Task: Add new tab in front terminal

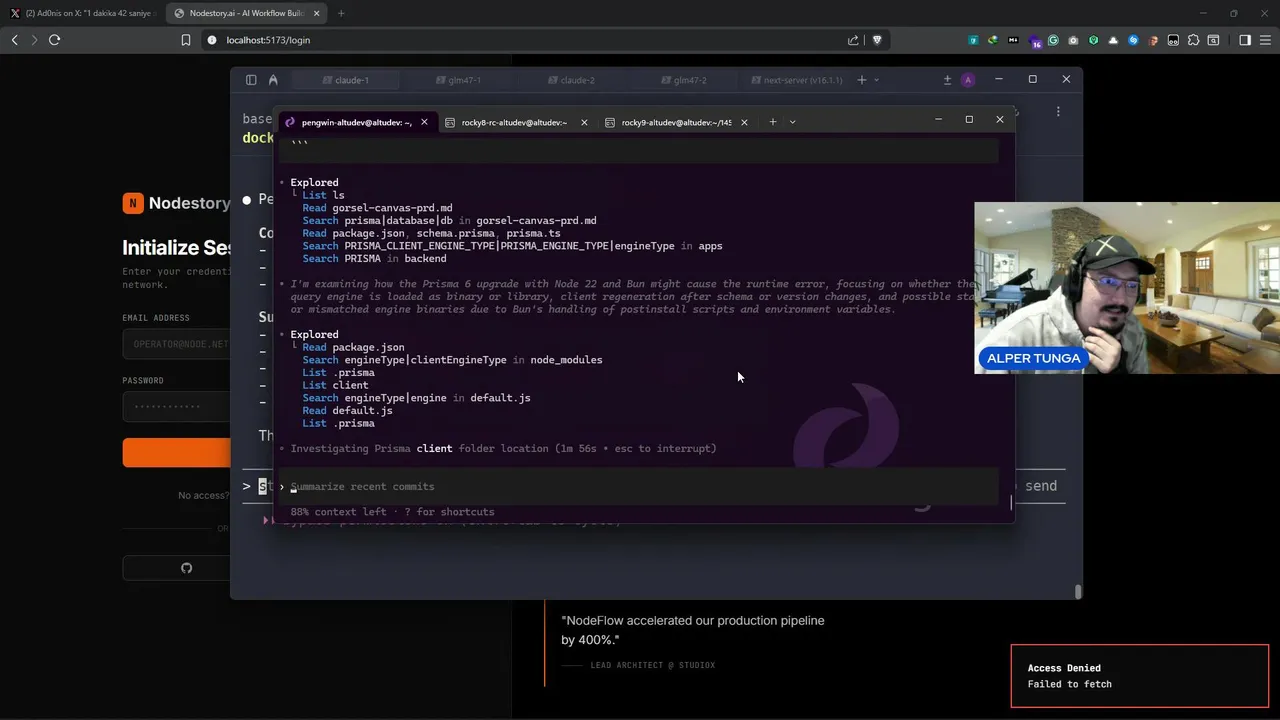Action: 772,122
